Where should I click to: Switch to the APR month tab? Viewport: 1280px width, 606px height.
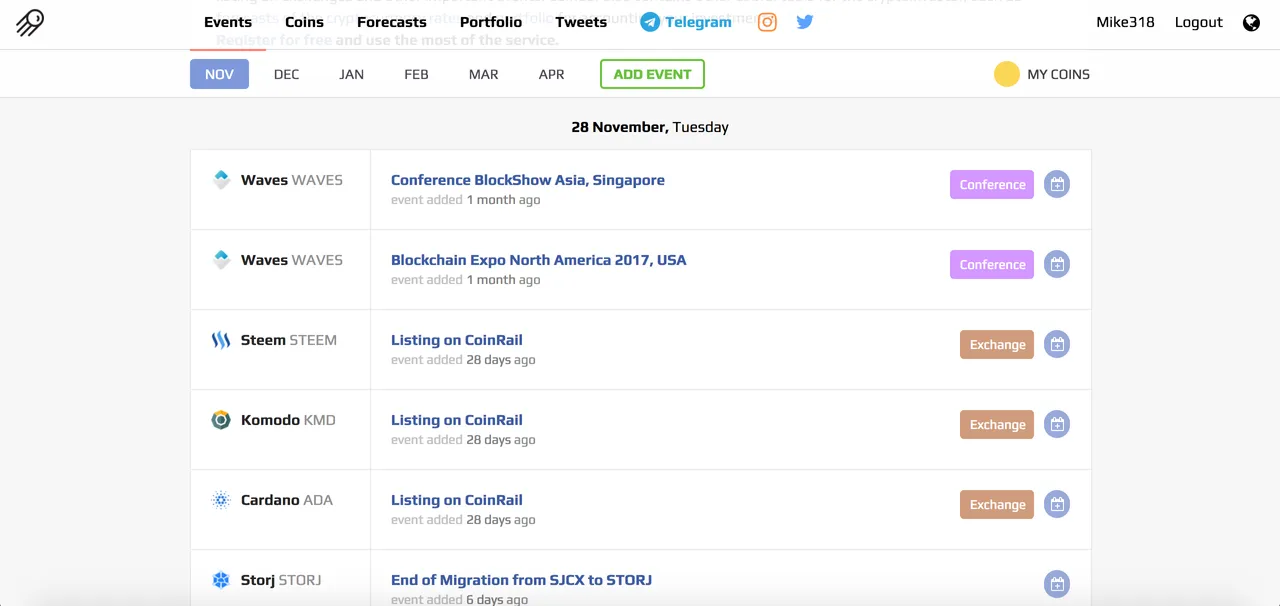[551, 74]
